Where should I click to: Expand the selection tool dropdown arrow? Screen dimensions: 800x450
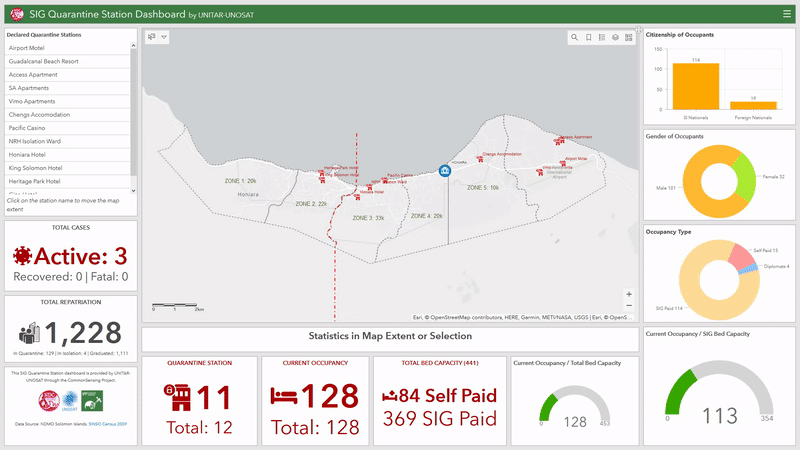click(164, 37)
